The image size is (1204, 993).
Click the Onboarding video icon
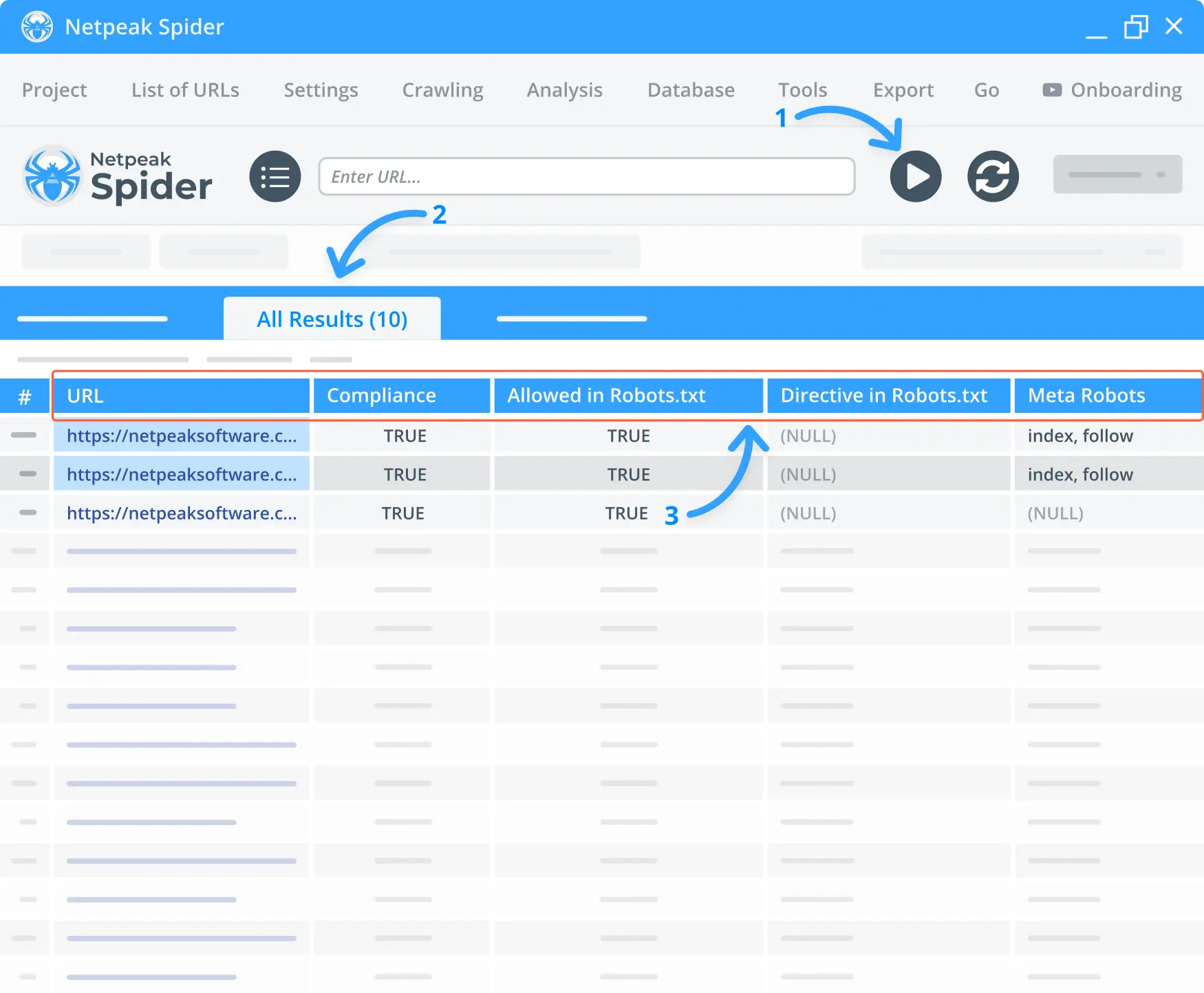1052,90
